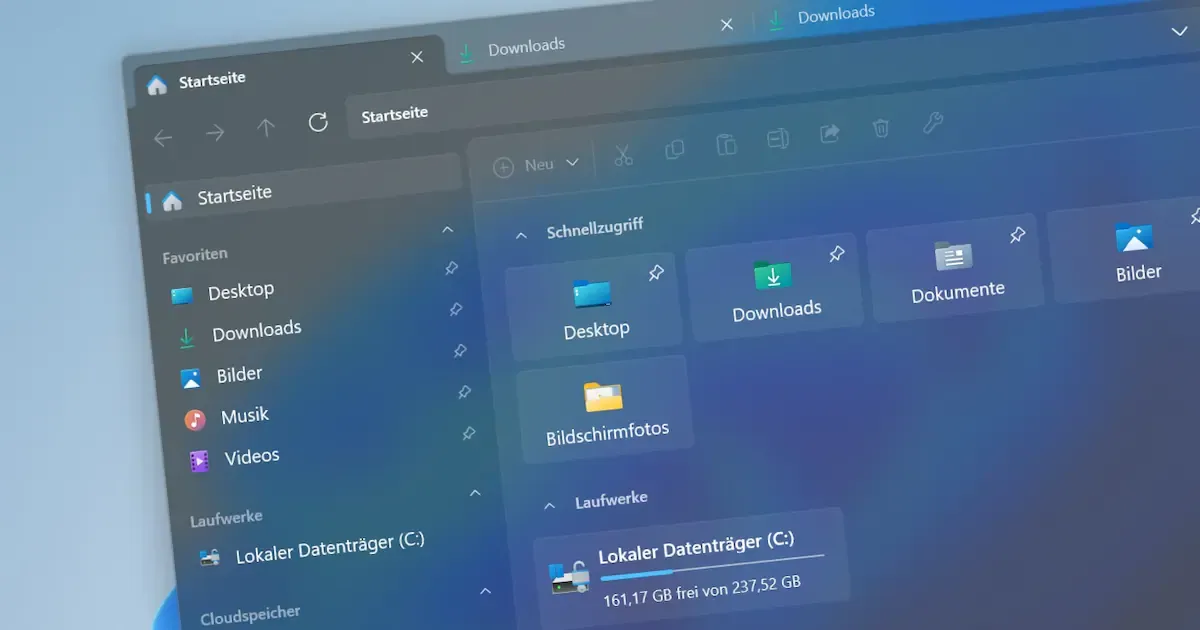Viewport: 1200px width, 630px height.
Task: Close the Startseite tab
Action: click(x=417, y=58)
